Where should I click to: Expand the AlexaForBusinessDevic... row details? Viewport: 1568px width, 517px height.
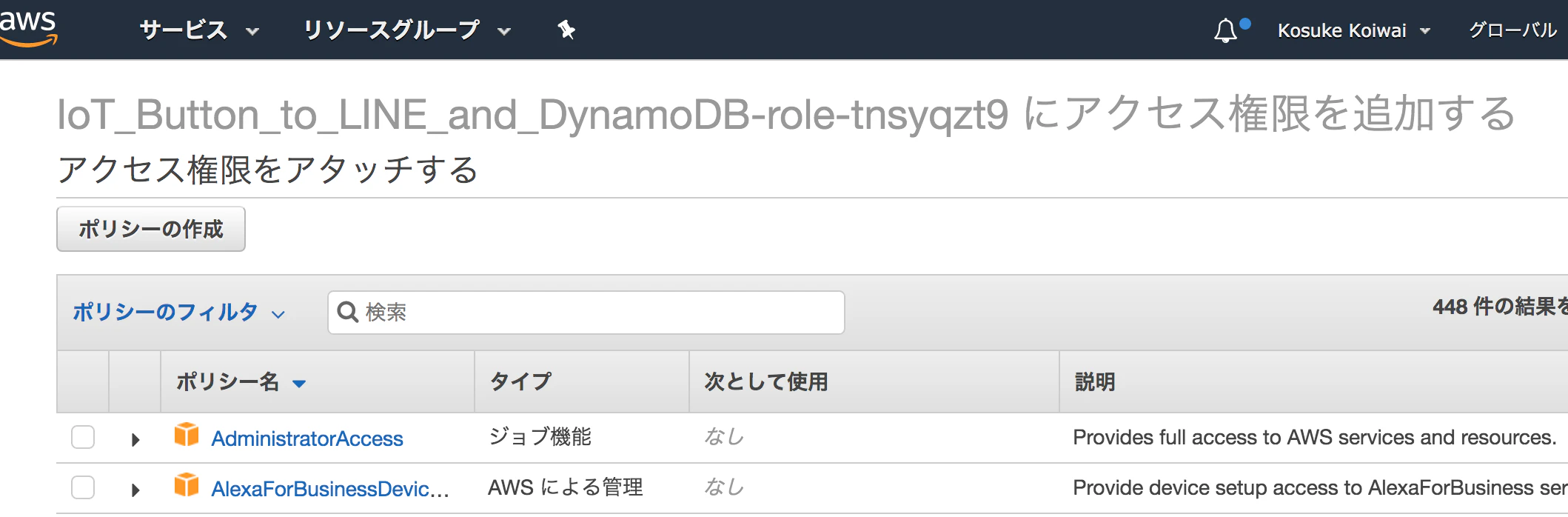click(135, 490)
